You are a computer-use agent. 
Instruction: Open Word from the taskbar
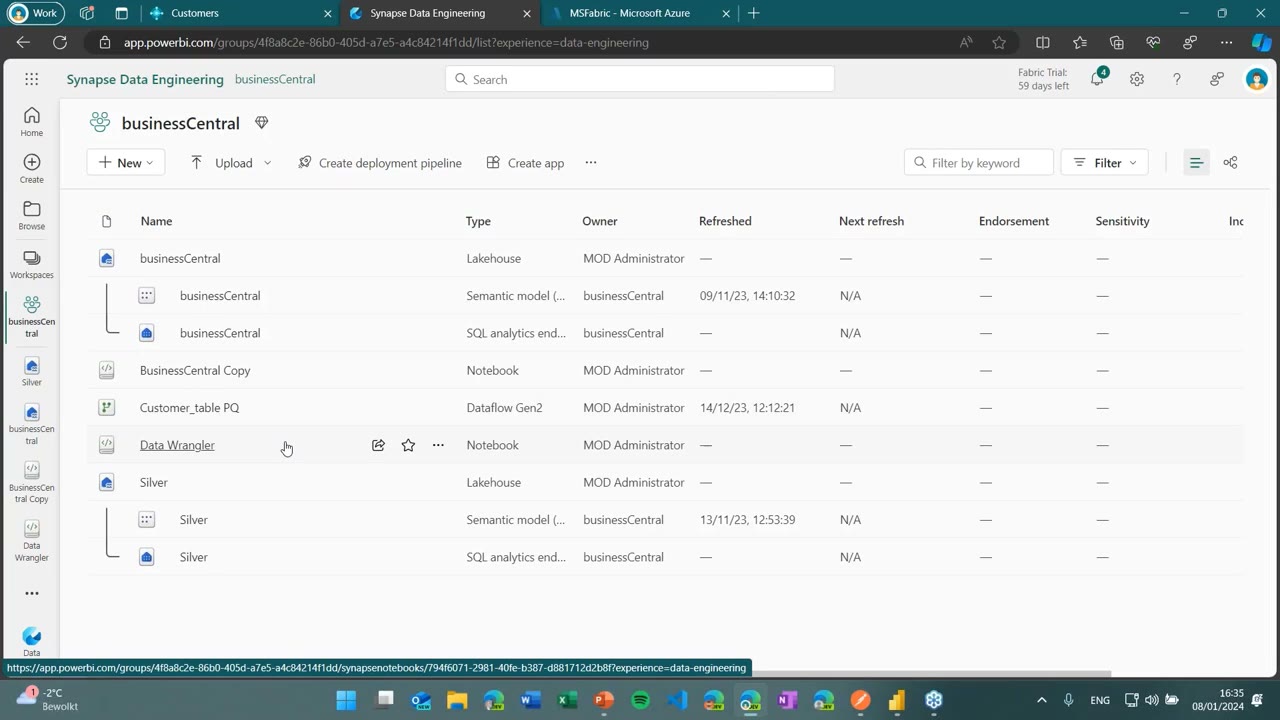tap(530, 700)
